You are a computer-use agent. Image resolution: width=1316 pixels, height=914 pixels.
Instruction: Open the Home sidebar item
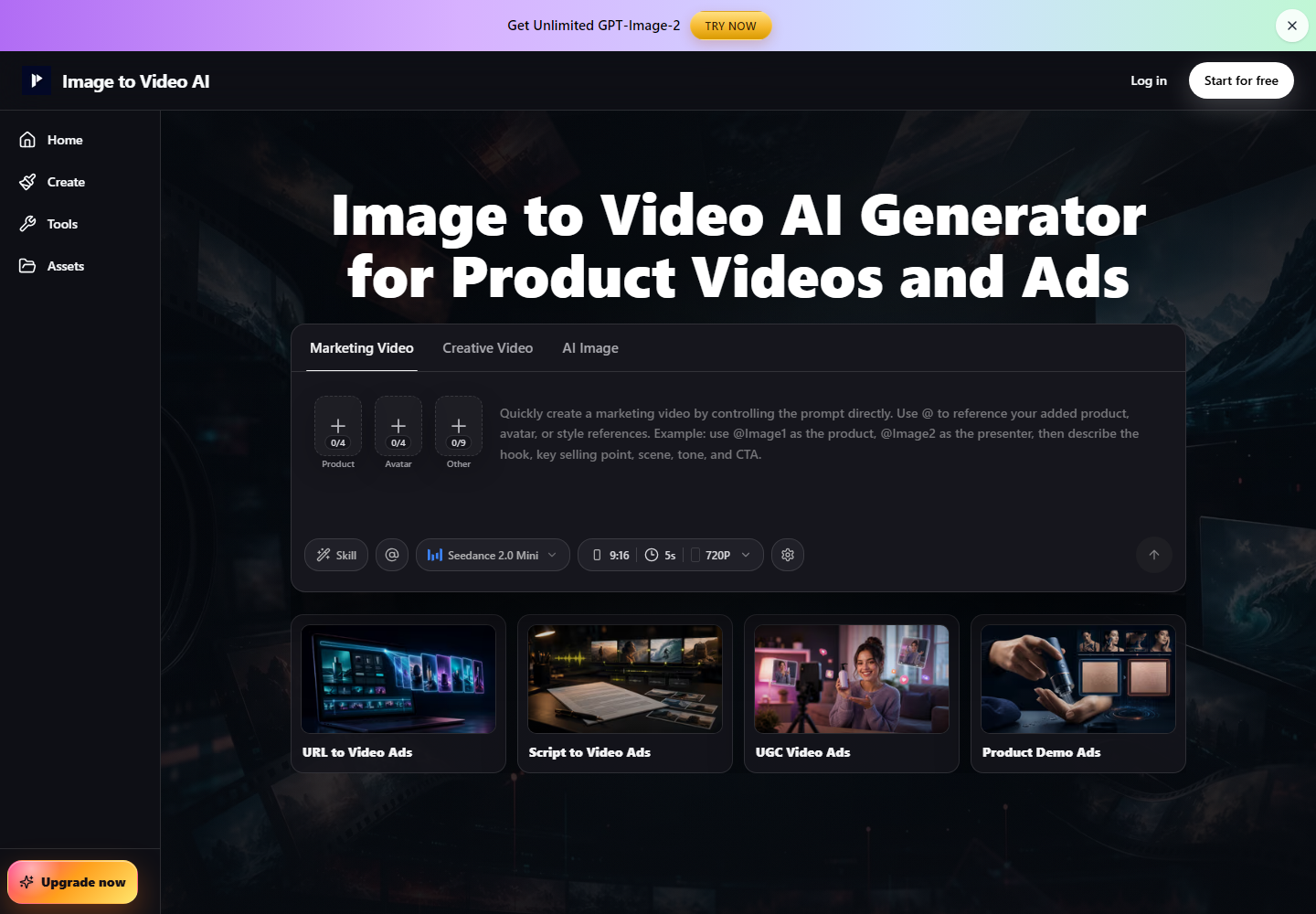(x=80, y=140)
